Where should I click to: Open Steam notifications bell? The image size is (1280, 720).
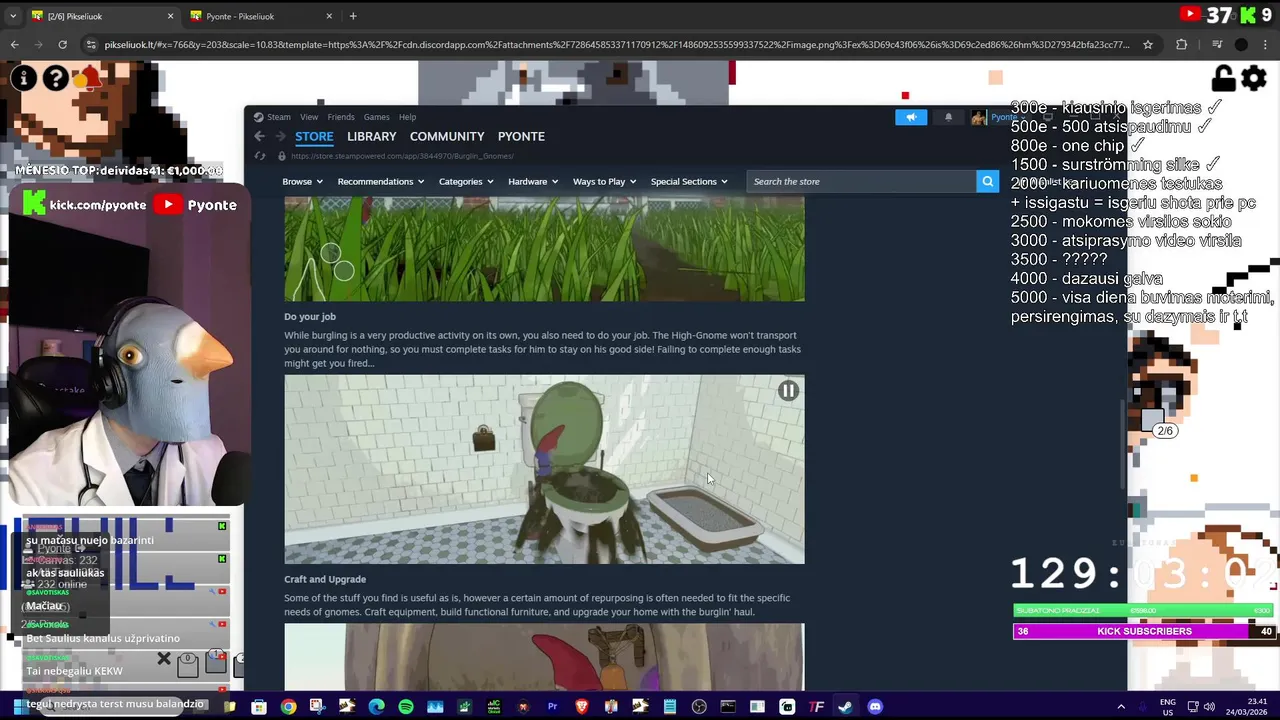coord(948,117)
